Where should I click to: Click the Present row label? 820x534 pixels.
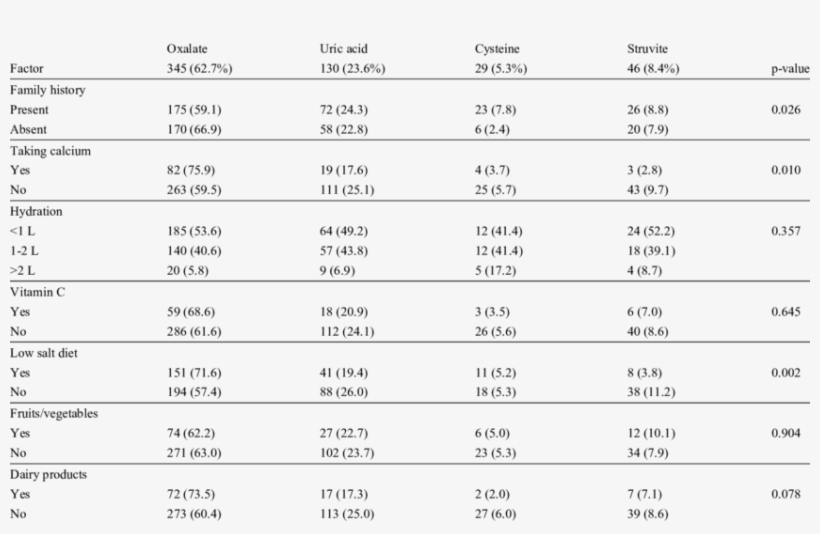(29, 110)
